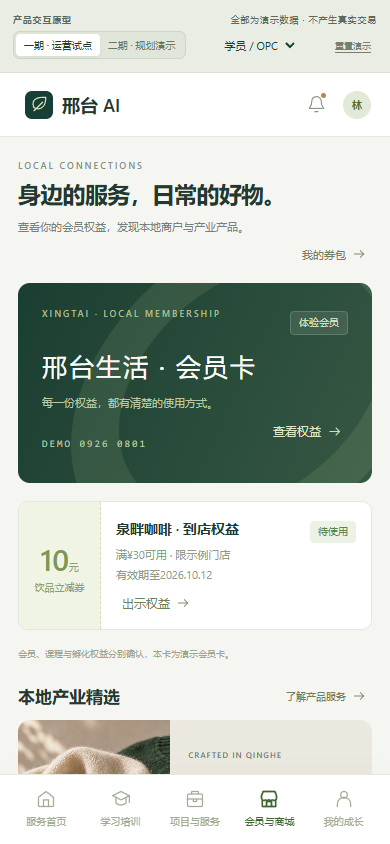This screenshot has height=844, width=390.
Task: Click the 待使用 status tag
Action: pos(333,532)
